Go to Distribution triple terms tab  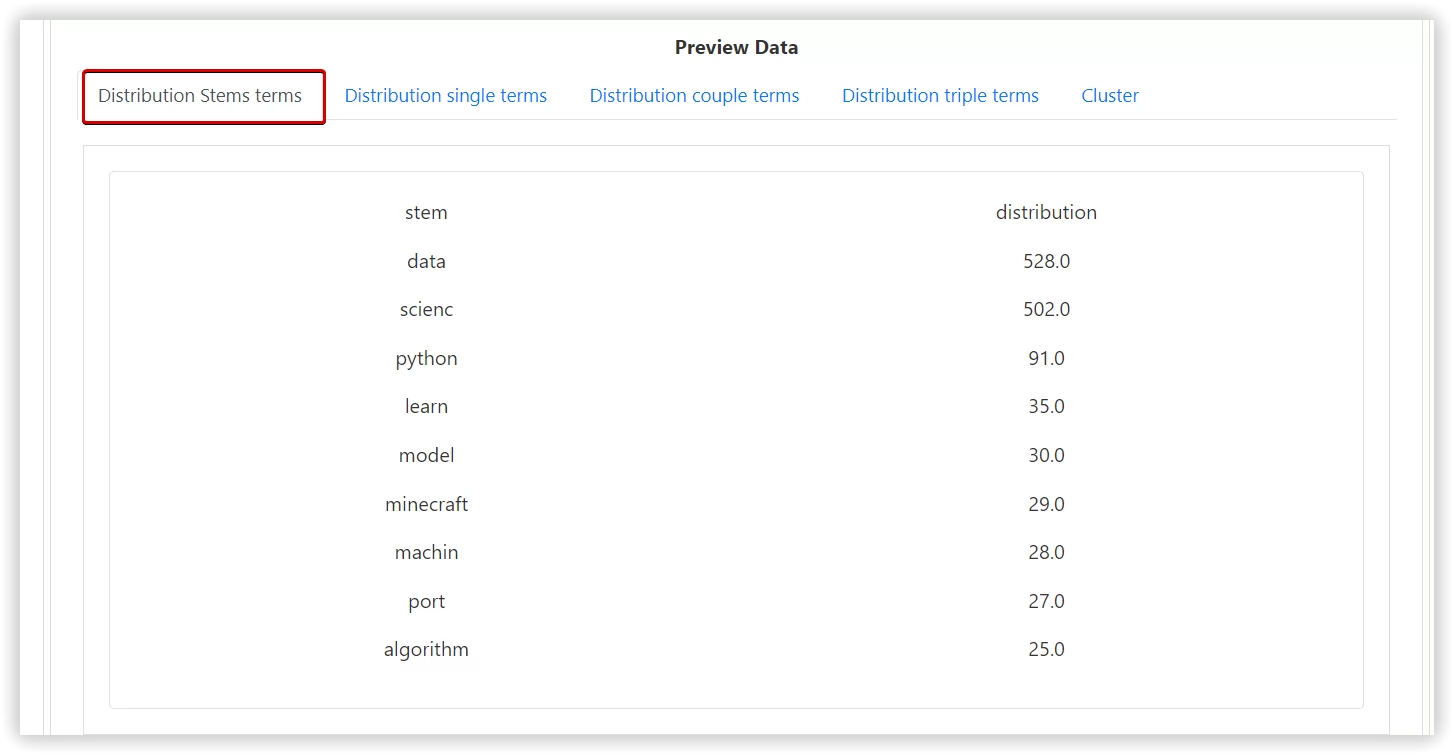[x=940, y=96]
